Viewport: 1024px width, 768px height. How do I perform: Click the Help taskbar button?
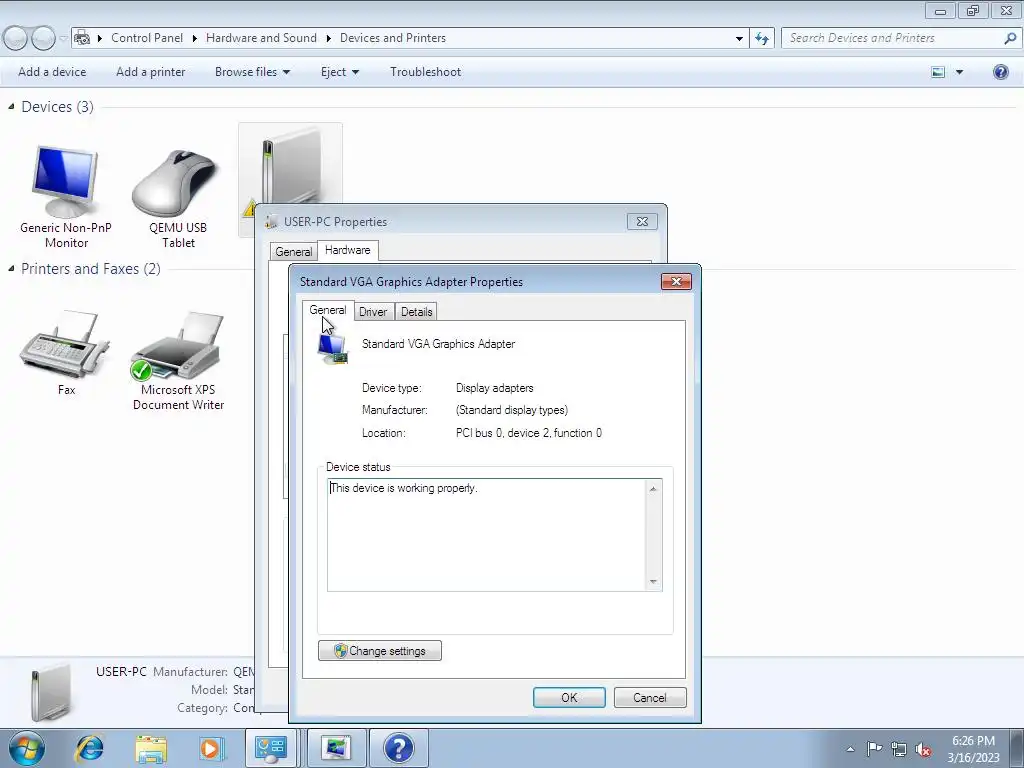click(399, 748)
